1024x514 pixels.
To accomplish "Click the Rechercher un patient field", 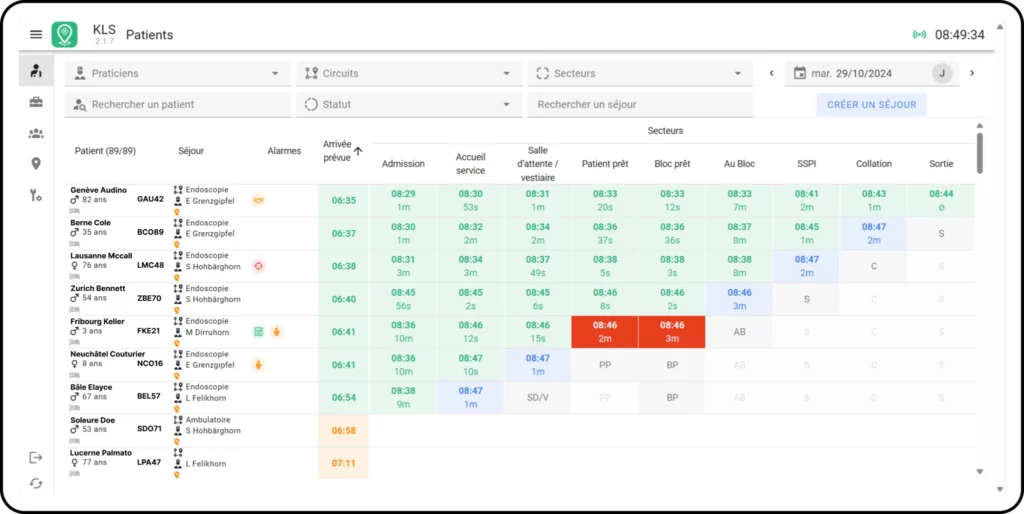I will (x=175, y=104).
